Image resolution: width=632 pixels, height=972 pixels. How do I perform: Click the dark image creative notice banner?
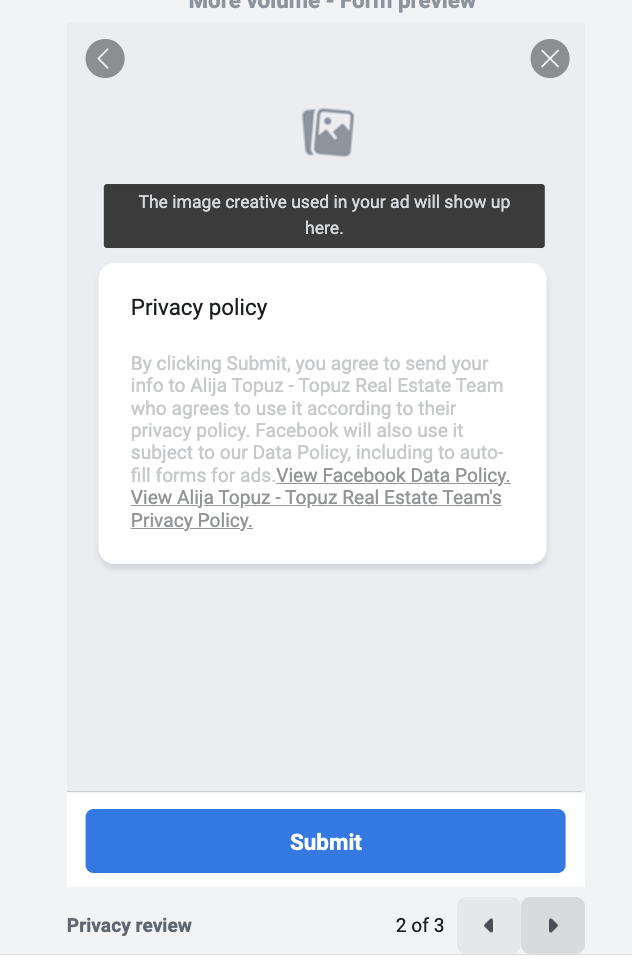click(x=324, y=216)
